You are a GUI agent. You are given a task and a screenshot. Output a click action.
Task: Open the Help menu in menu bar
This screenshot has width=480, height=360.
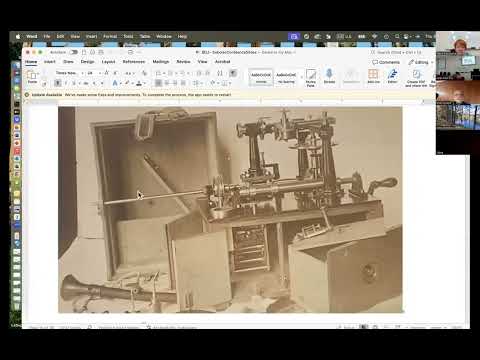point(182,36)
